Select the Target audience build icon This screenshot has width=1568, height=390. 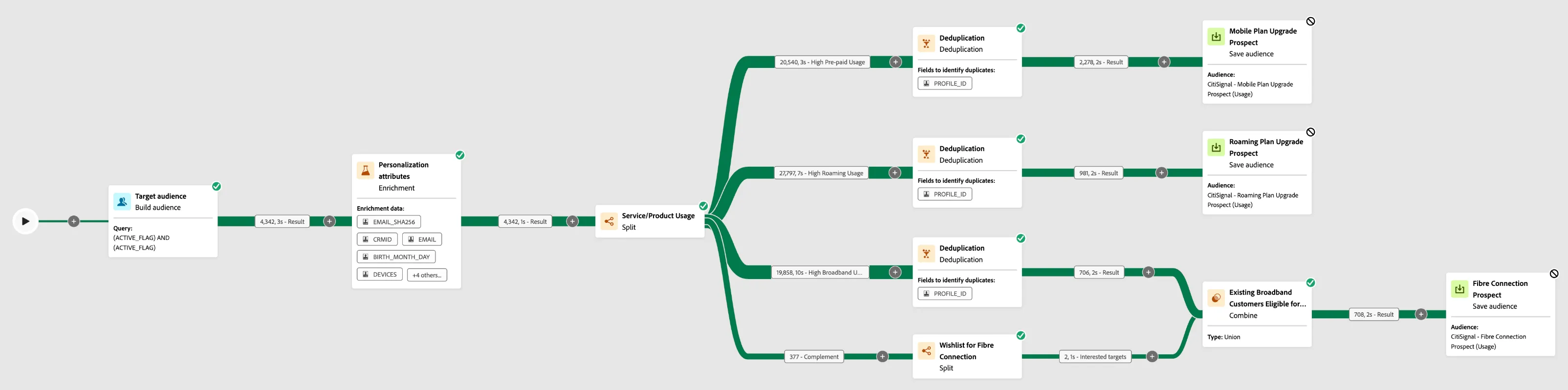coord(122,201)
